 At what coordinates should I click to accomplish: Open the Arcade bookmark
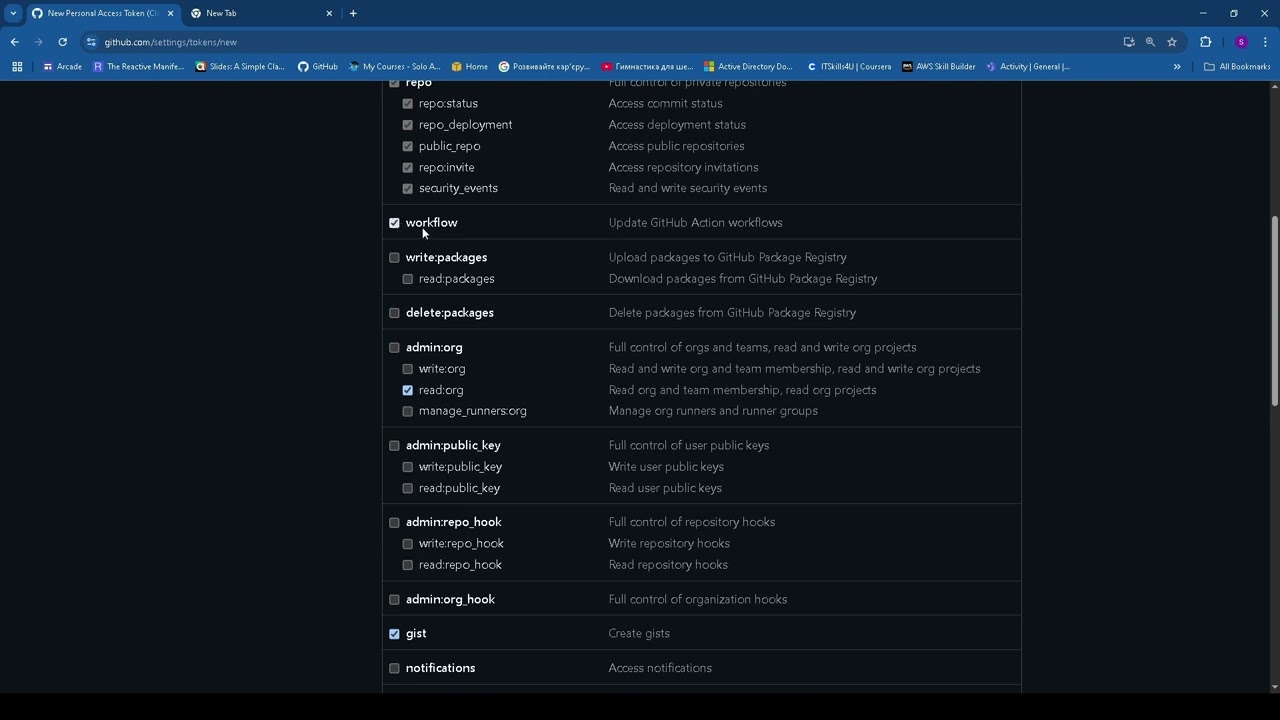pyautogui.click(x=62, y=67)
